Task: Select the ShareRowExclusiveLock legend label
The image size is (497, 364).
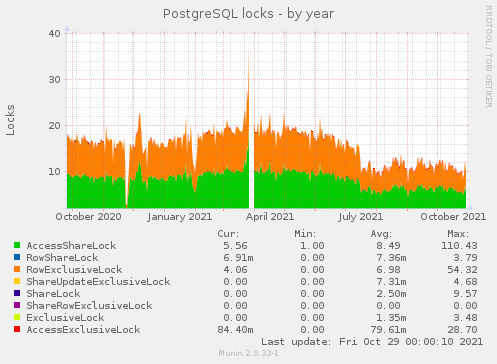Action: pyautogui.click(x=89, y=306)
